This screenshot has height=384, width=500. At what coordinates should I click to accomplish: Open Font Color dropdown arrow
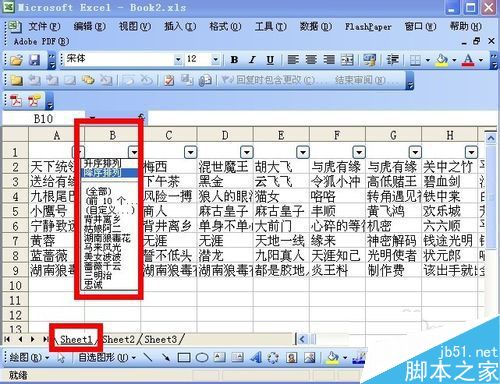(481, 60)
